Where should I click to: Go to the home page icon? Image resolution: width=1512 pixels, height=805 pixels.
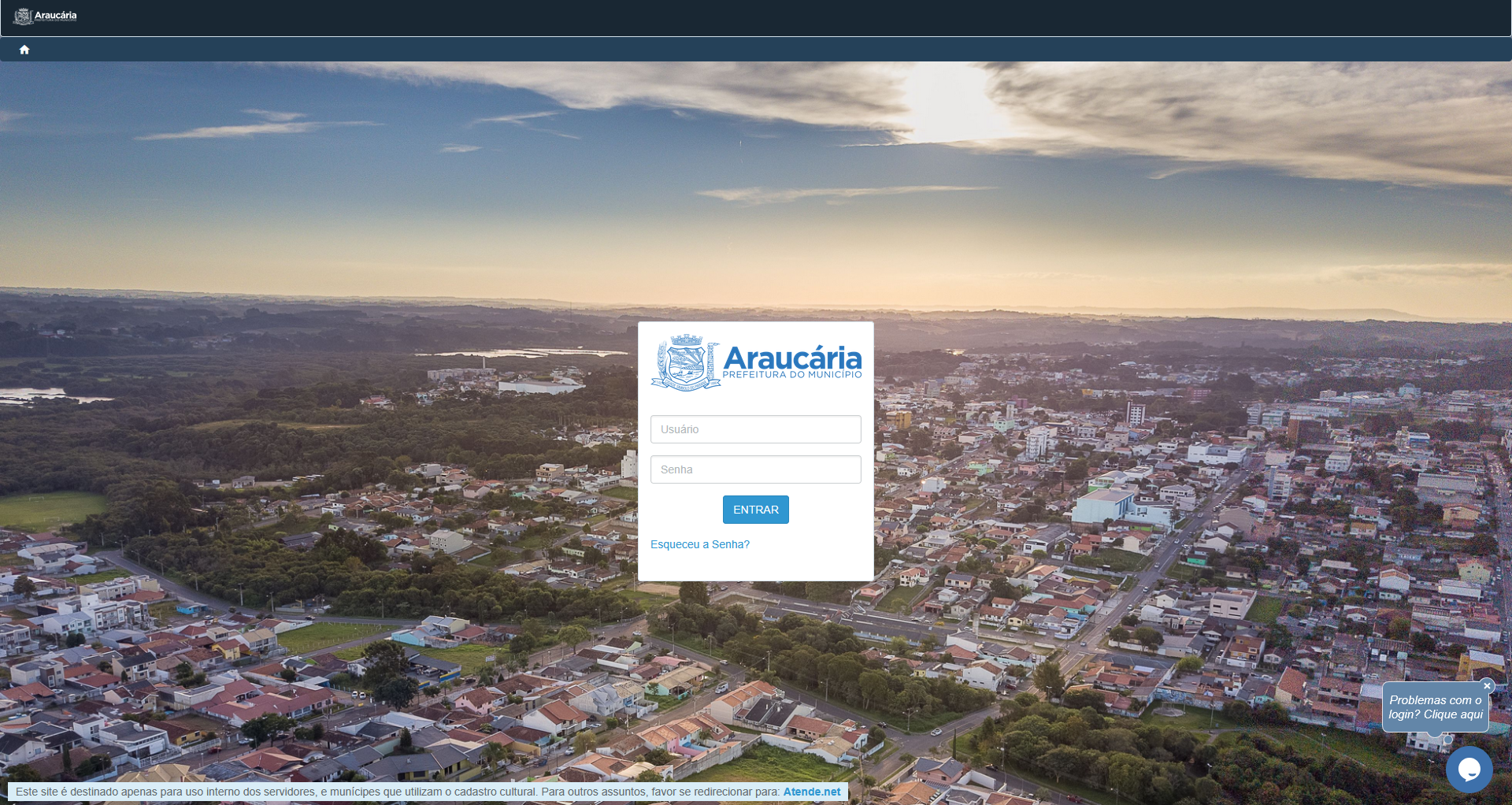click(x=24, y=50)
